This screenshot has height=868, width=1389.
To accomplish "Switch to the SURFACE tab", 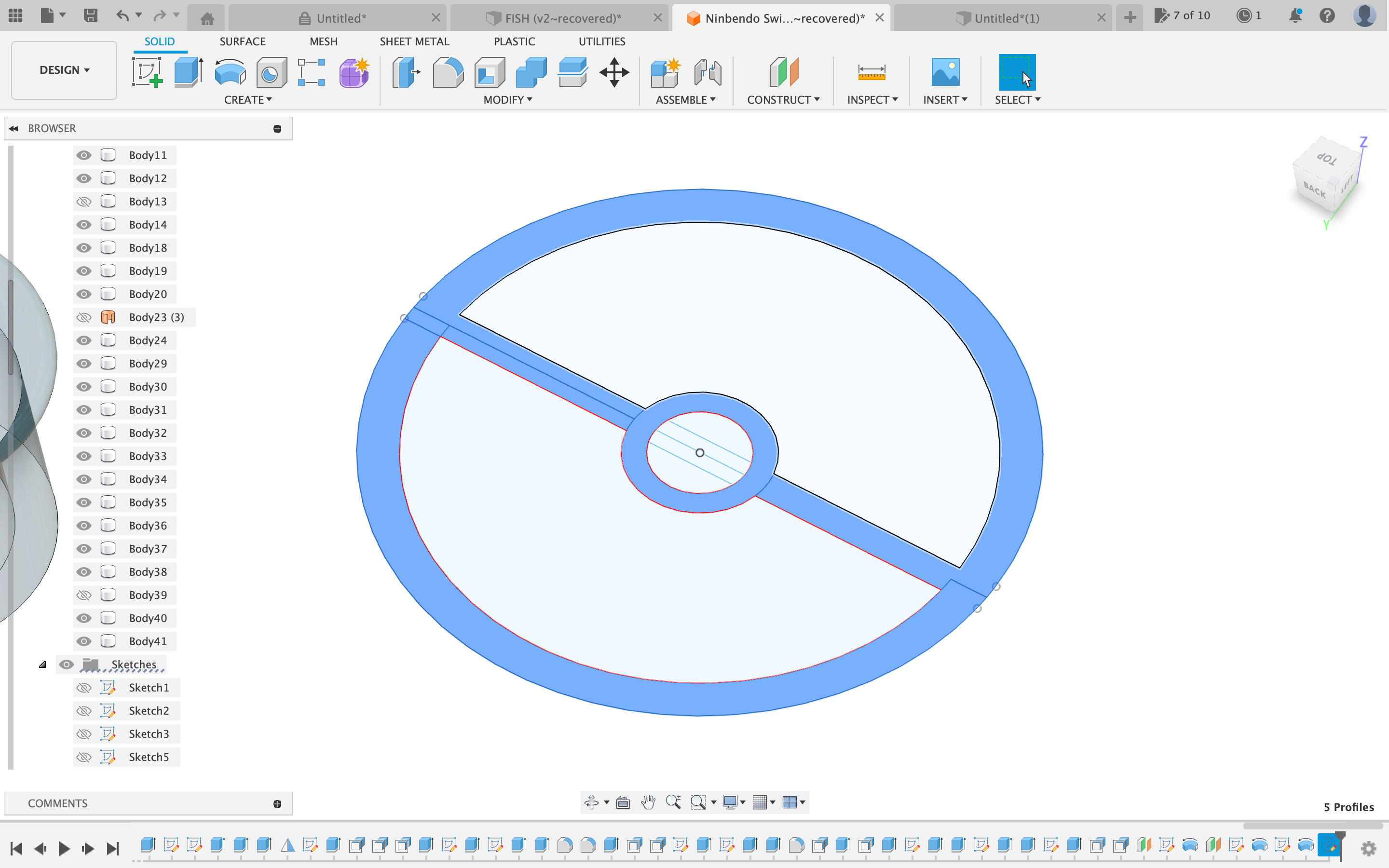I will point(242,41).
